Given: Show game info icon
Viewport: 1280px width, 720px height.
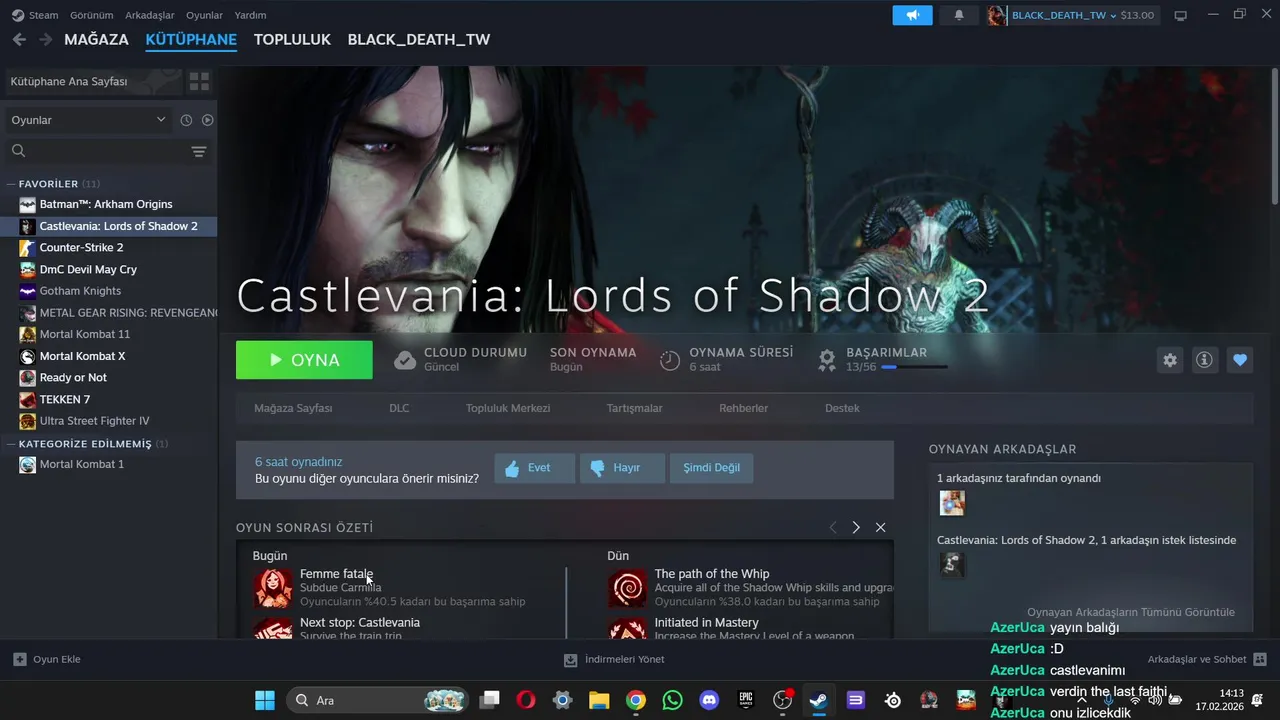Looking at the screenshot, I should (x=1205, y=360).
